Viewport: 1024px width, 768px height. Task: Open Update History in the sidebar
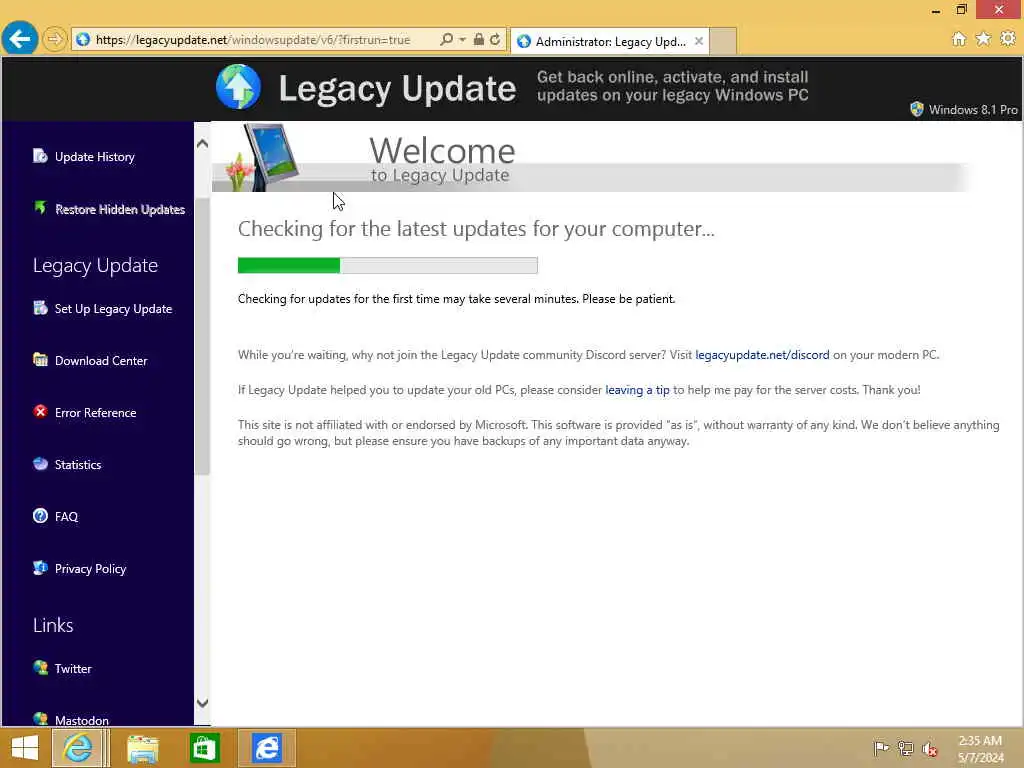(x=95, y=157)
